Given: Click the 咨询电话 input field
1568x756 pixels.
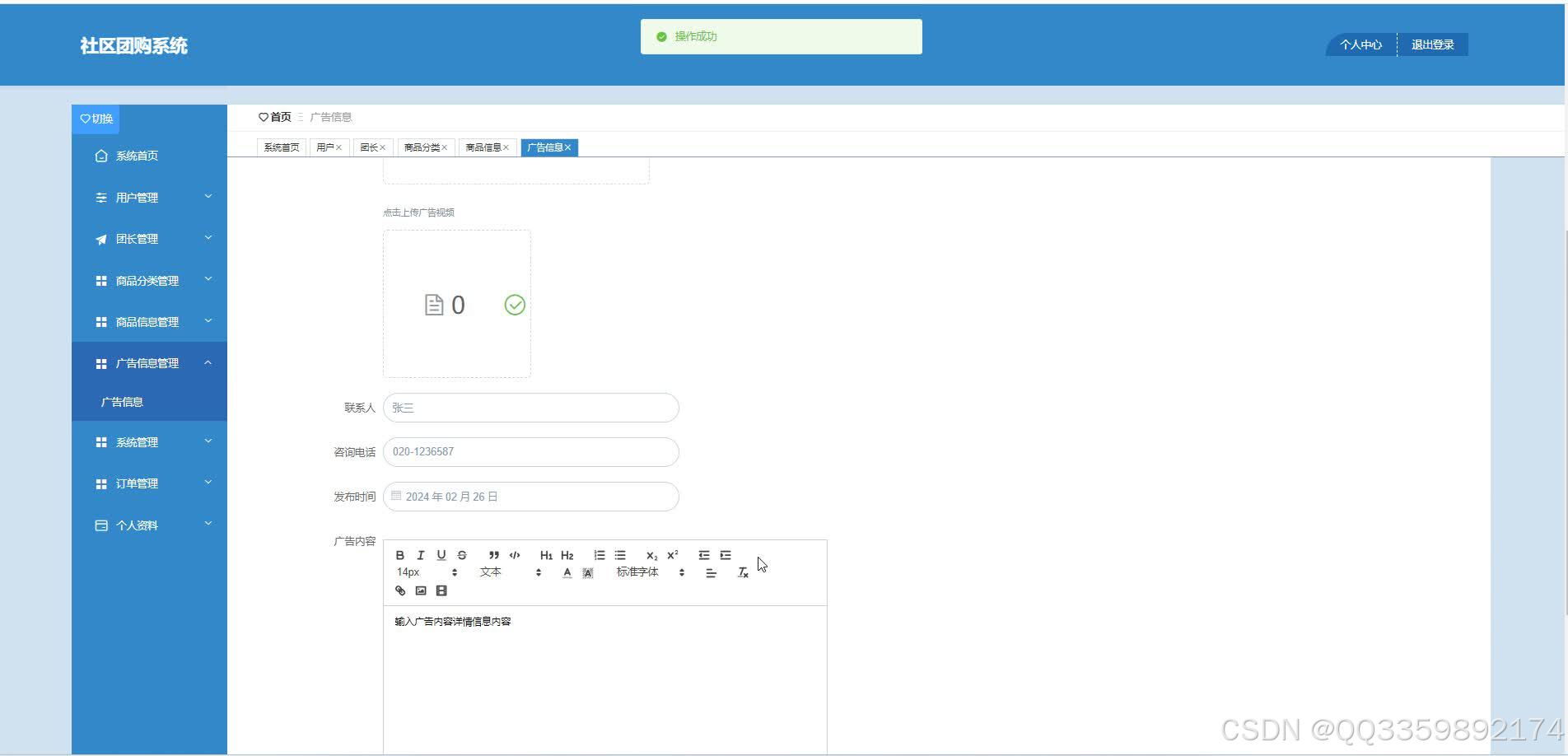Looking at the screenshot, I should (531, 452).
